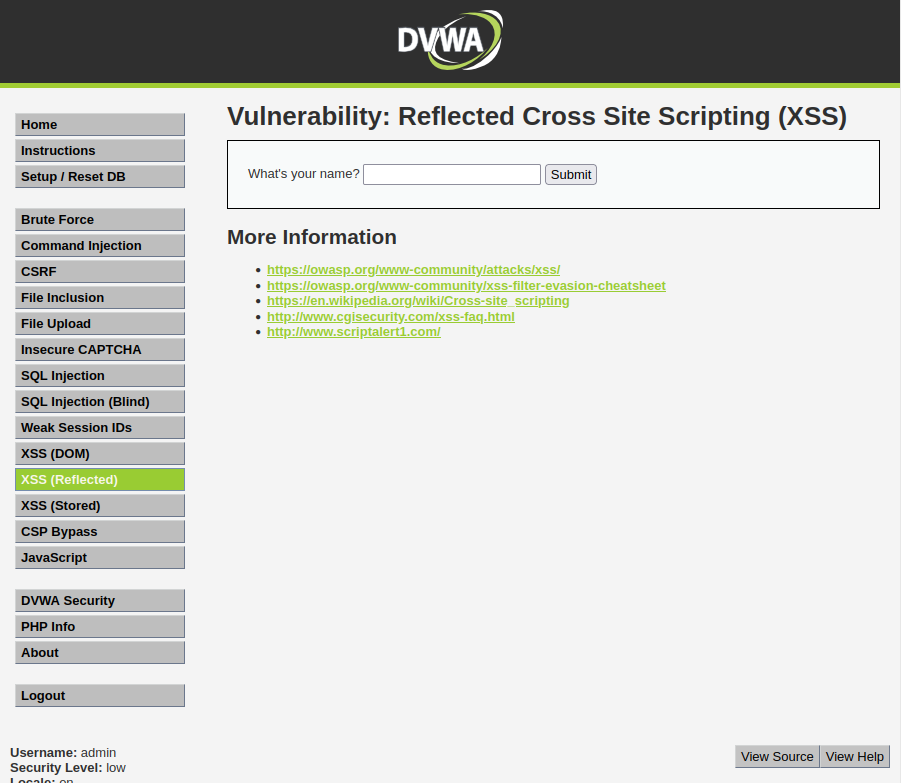The image size is (901, 783).
Task: Open the SQL Injection page
Action: point(100,375)
